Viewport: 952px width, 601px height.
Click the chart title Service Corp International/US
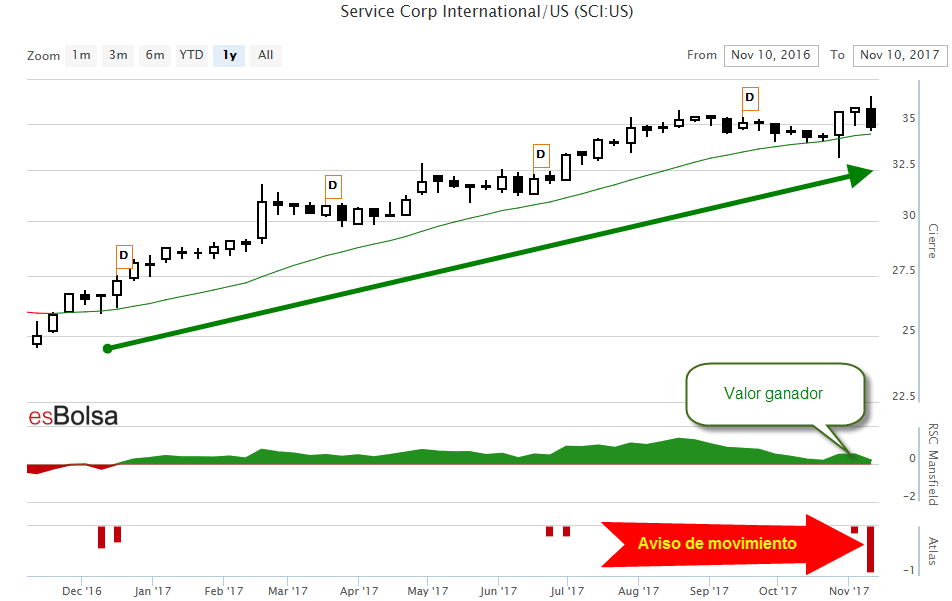click(x=486, y=12)
